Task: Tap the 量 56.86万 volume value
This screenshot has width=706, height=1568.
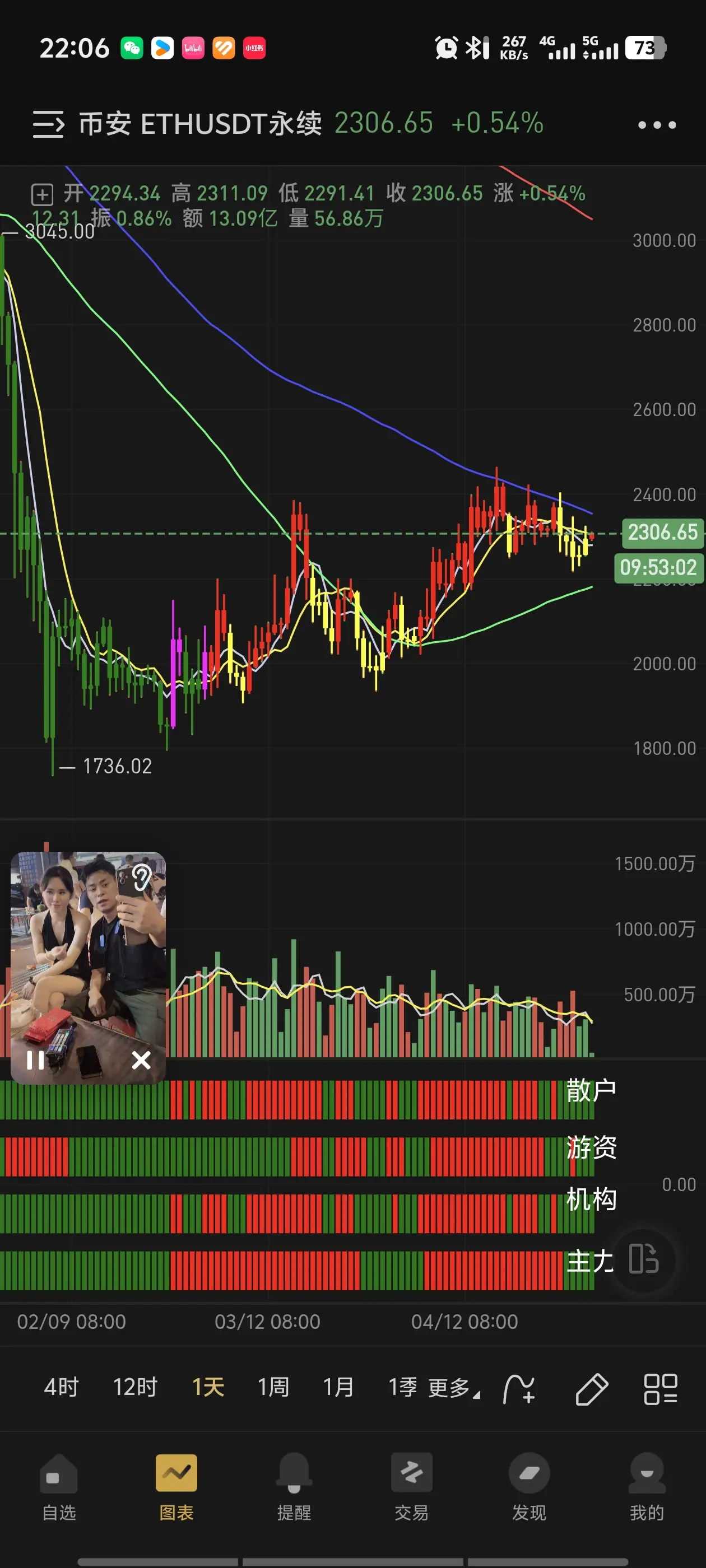Action: 336,218
